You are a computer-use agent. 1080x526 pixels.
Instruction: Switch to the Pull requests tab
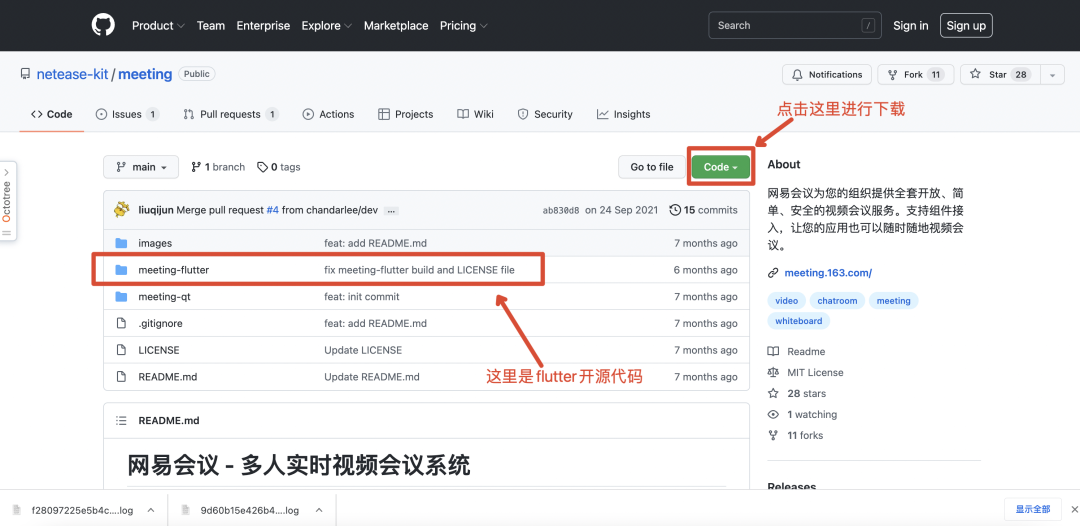click(x=231, y=114)
